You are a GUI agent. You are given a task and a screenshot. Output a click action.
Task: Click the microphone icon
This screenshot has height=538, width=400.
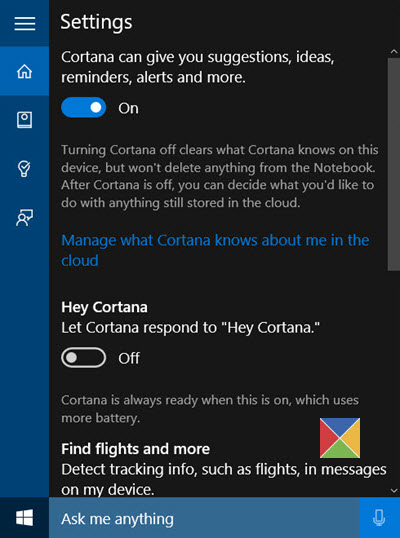[379, 517]
